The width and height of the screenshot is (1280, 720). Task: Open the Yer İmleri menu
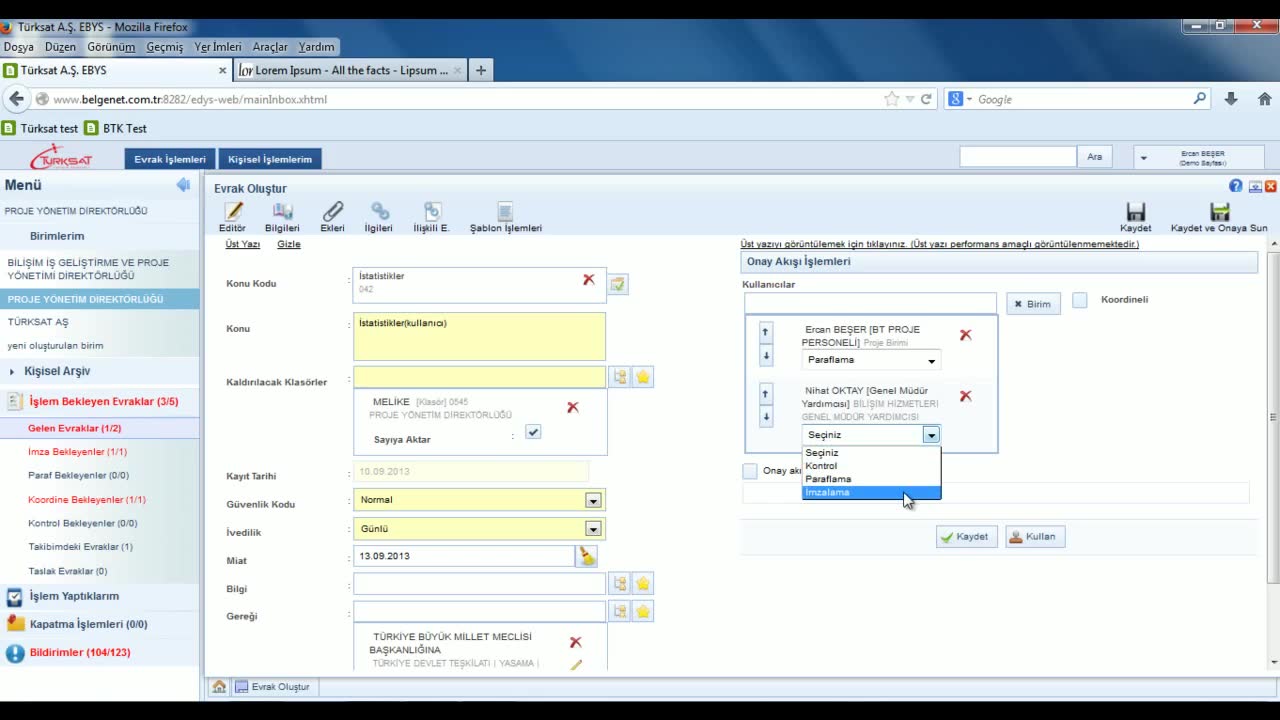coord(217,47)
